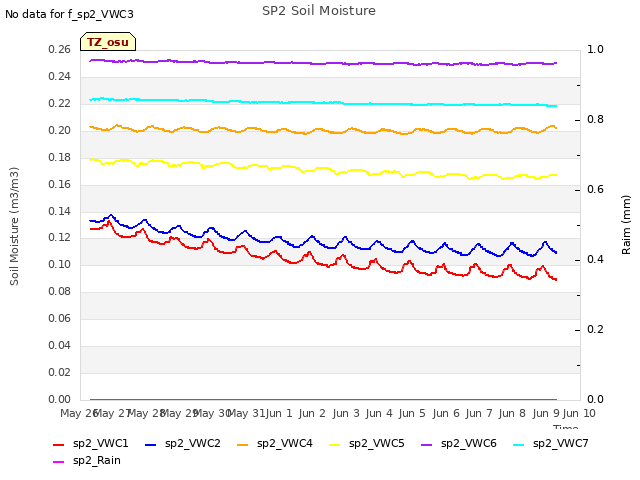The width and height of the screenshot is (640, 480).
Task: Click the 1.0 right axis value
Action: [595, 50]
